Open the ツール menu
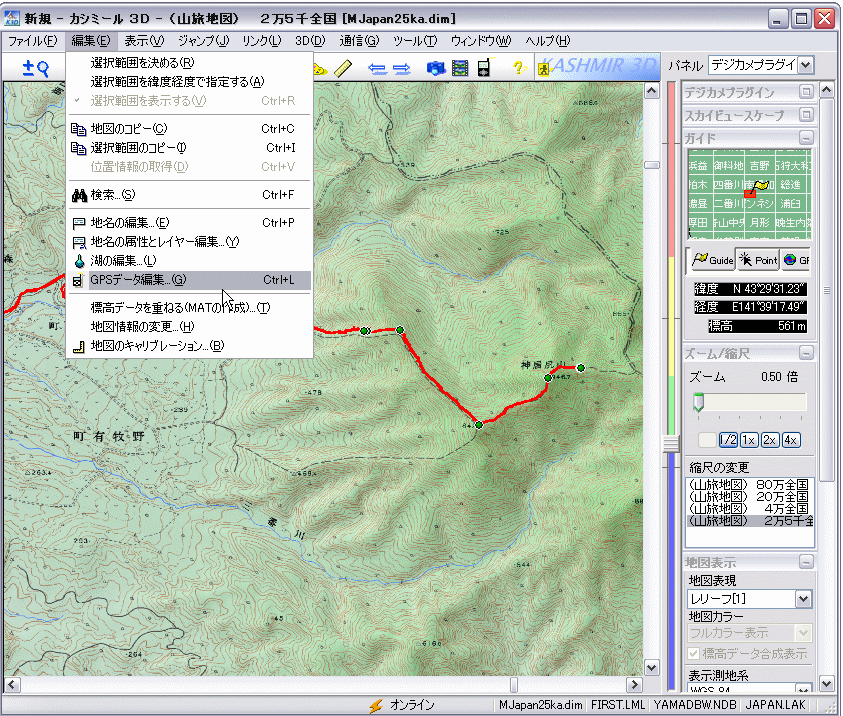The height and width of the screenshot is (716, 843). [x=415, y=41]
